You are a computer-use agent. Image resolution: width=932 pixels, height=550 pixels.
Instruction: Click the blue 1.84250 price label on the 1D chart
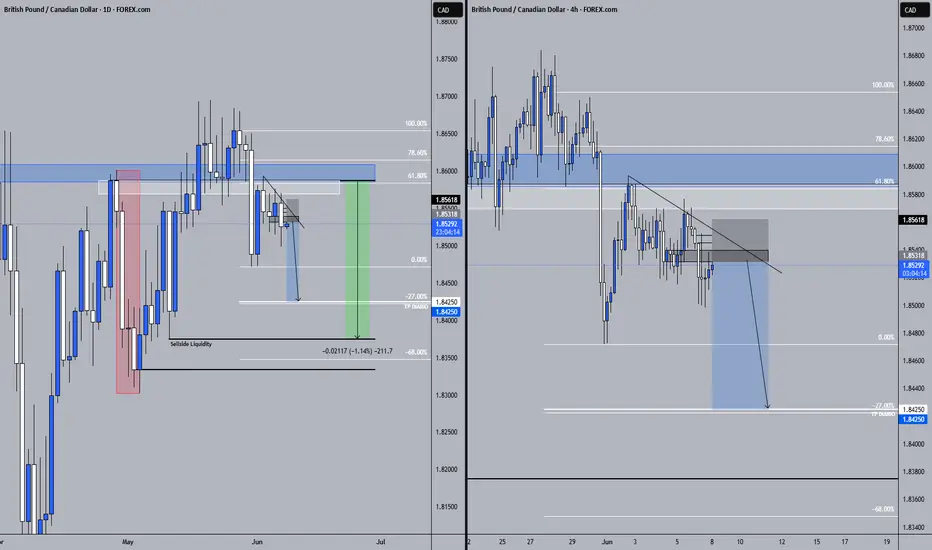[x=447, y=312]
